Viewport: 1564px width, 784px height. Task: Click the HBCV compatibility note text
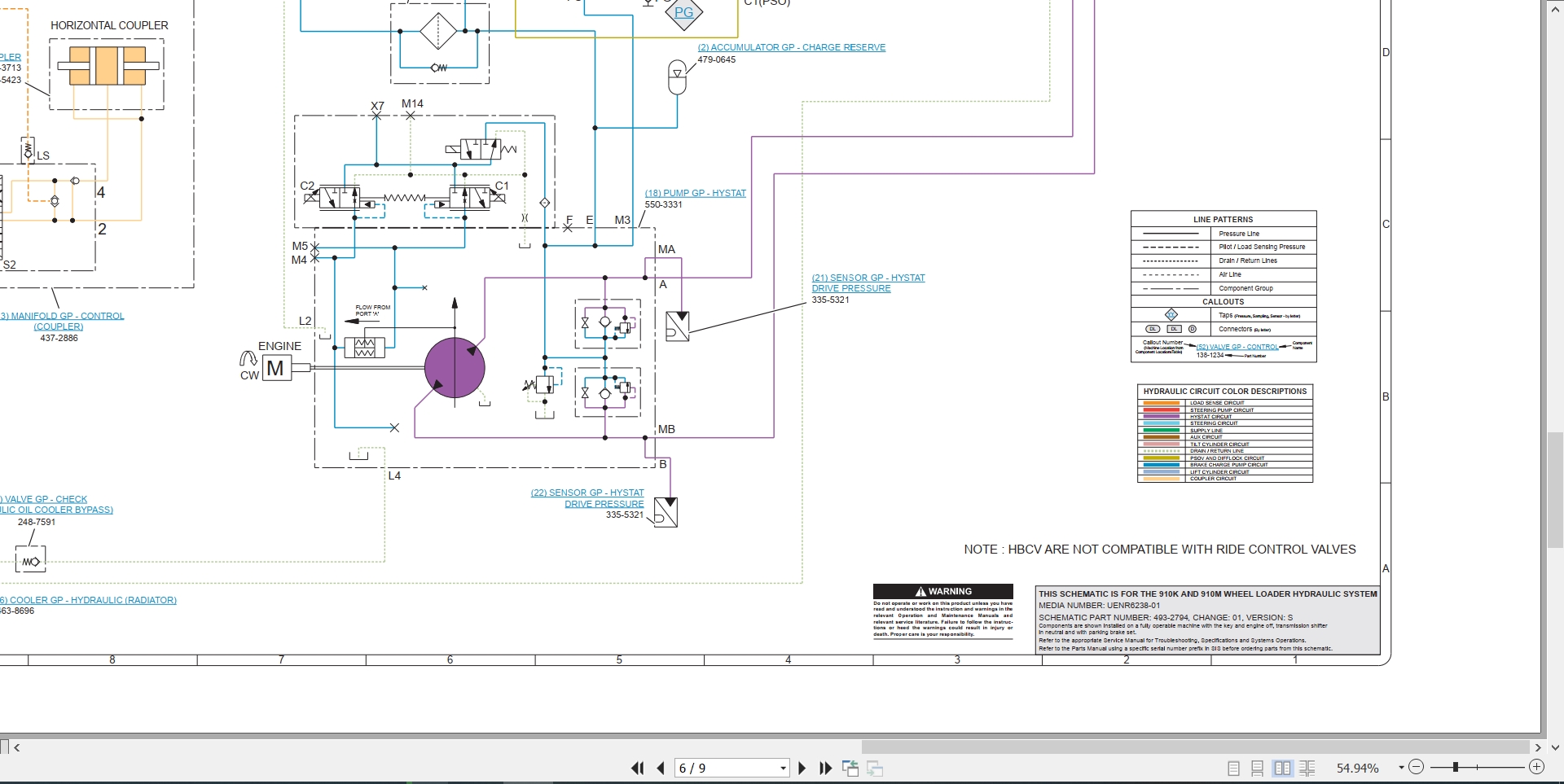pyautogui.click(x=1160, y=550)
